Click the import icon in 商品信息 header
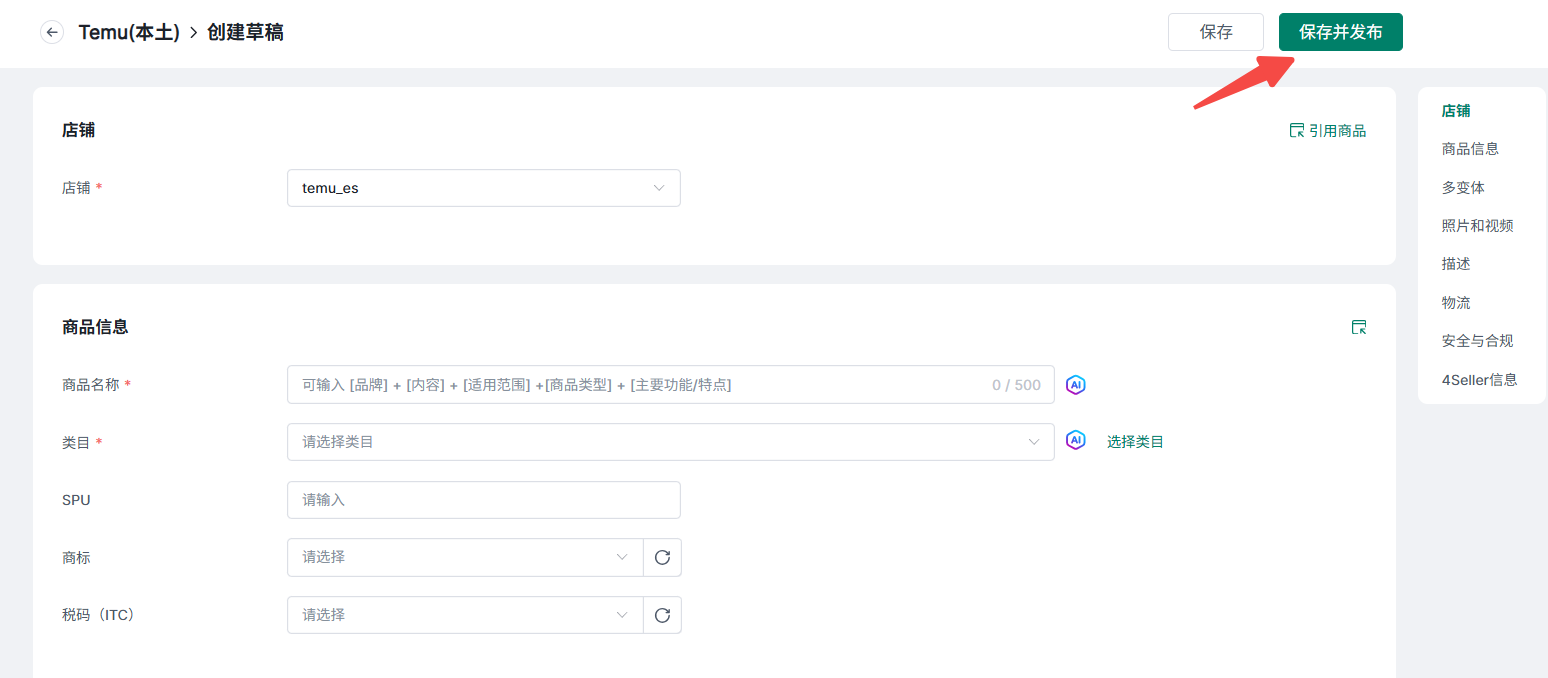 (x=1358, y=327)
